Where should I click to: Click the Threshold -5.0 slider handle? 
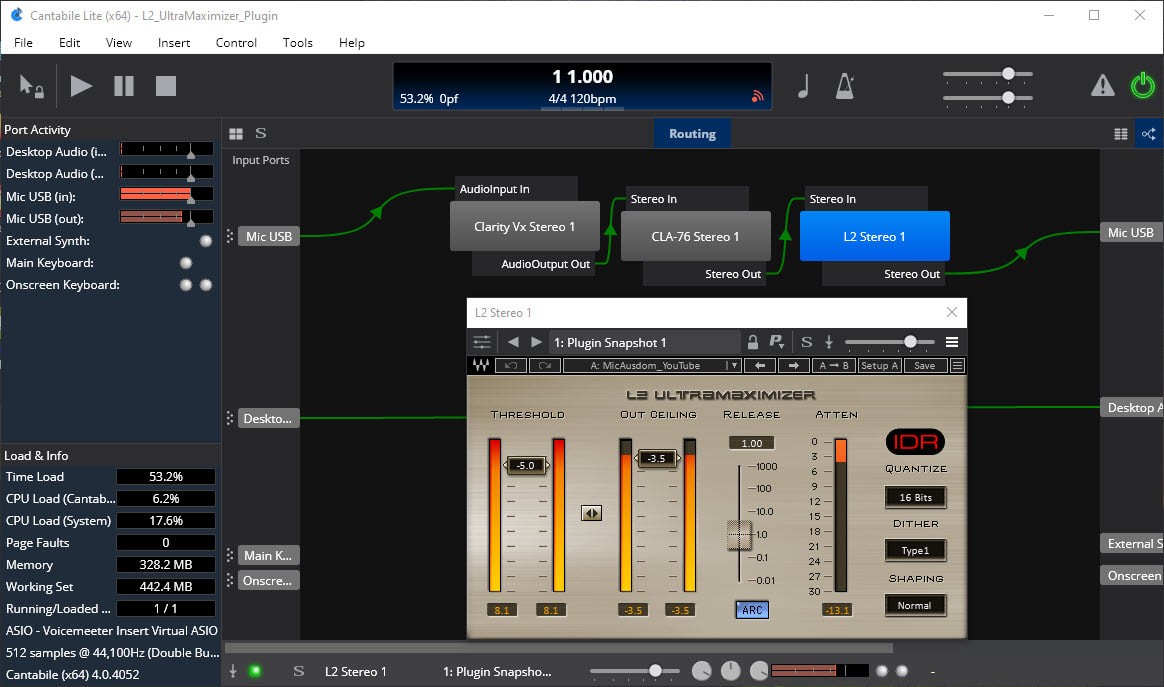pos(526,466)
